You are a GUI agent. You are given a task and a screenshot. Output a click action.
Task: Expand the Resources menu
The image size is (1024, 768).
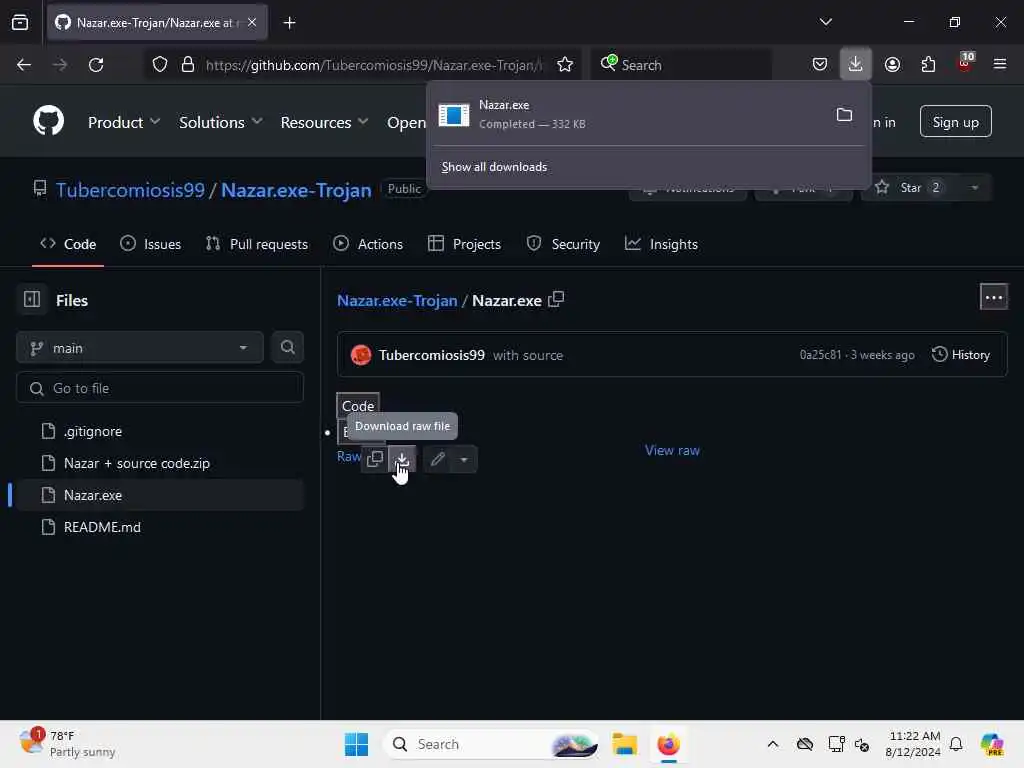(324, 122)
